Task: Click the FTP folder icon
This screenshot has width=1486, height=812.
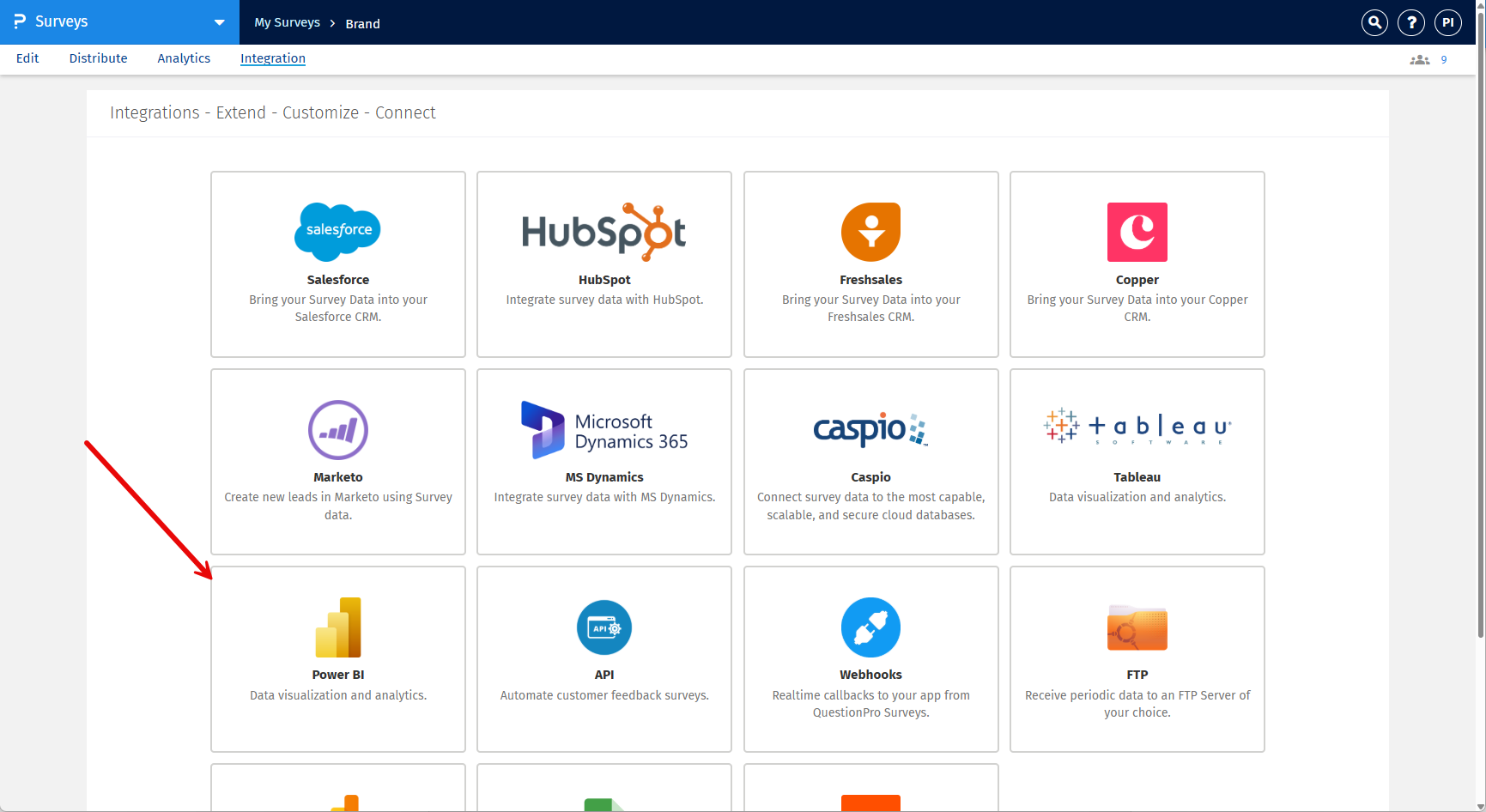Action: click(x=1137, y=627)
